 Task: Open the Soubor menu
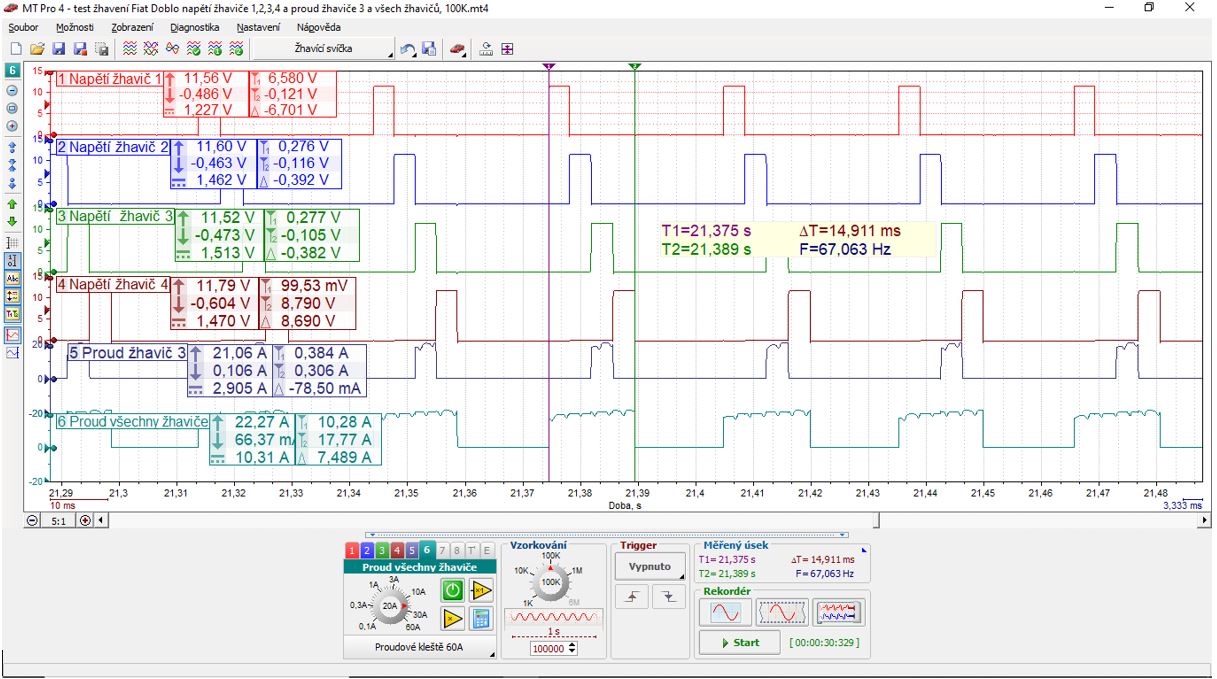23,27
